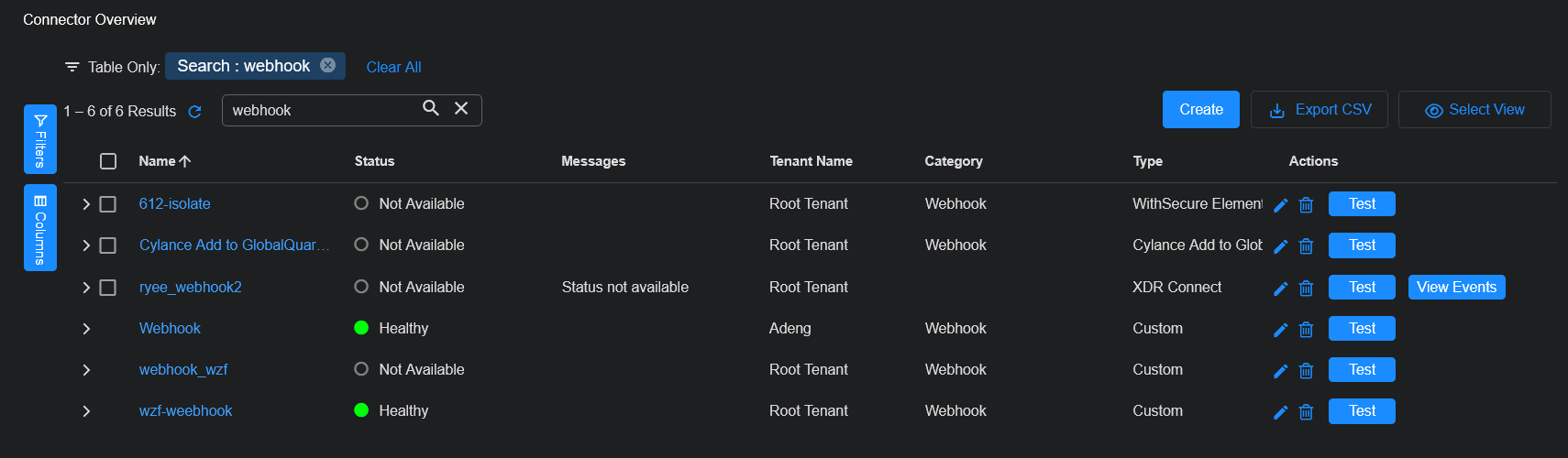Edit the 612-isolate connector with pencil icon

coord(1281,205)
